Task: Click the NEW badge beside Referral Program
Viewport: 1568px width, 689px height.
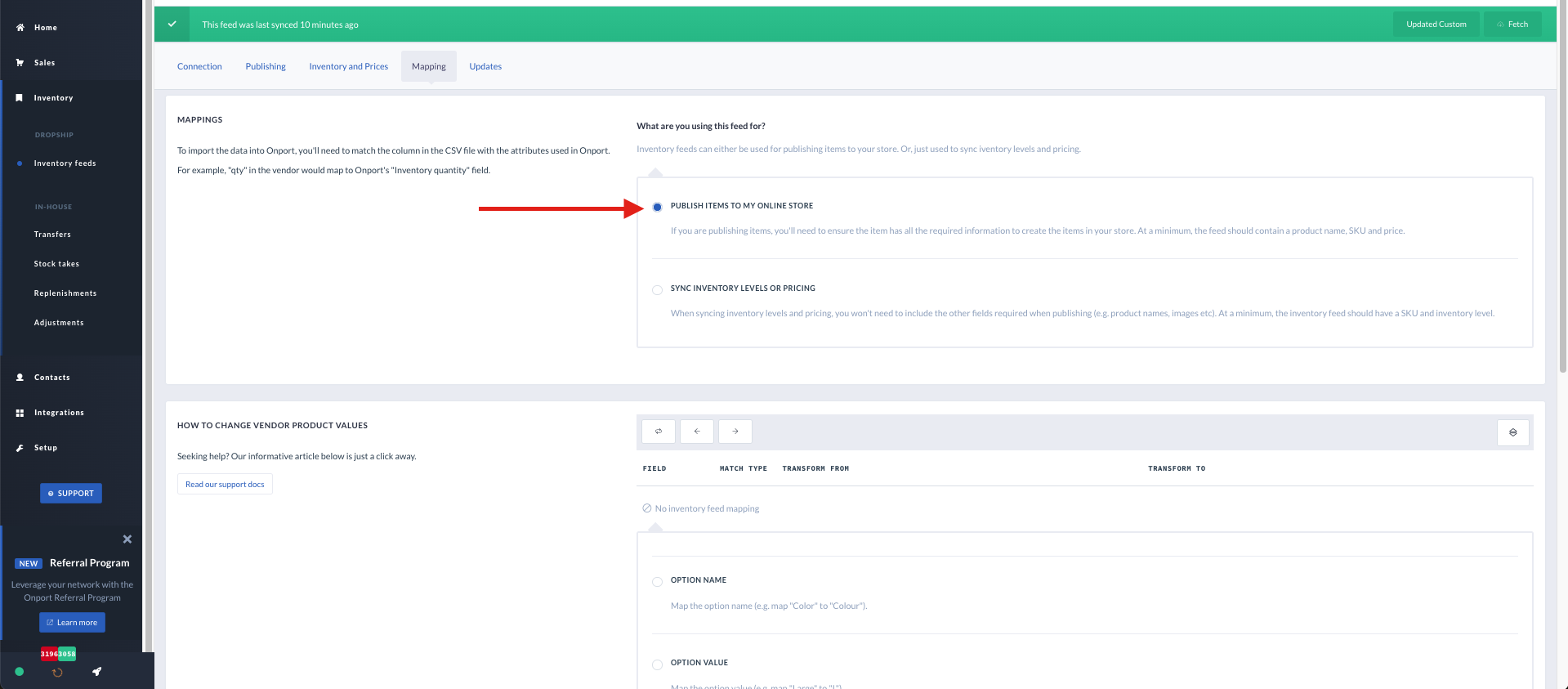Action: (x=29, y=564)
